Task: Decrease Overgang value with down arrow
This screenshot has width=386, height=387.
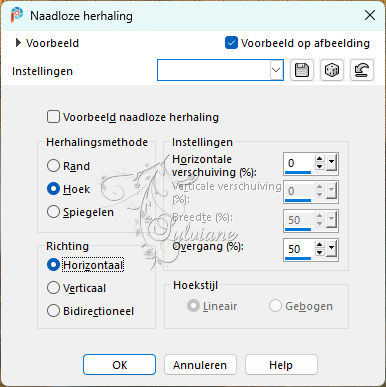Action: (319, 253)
